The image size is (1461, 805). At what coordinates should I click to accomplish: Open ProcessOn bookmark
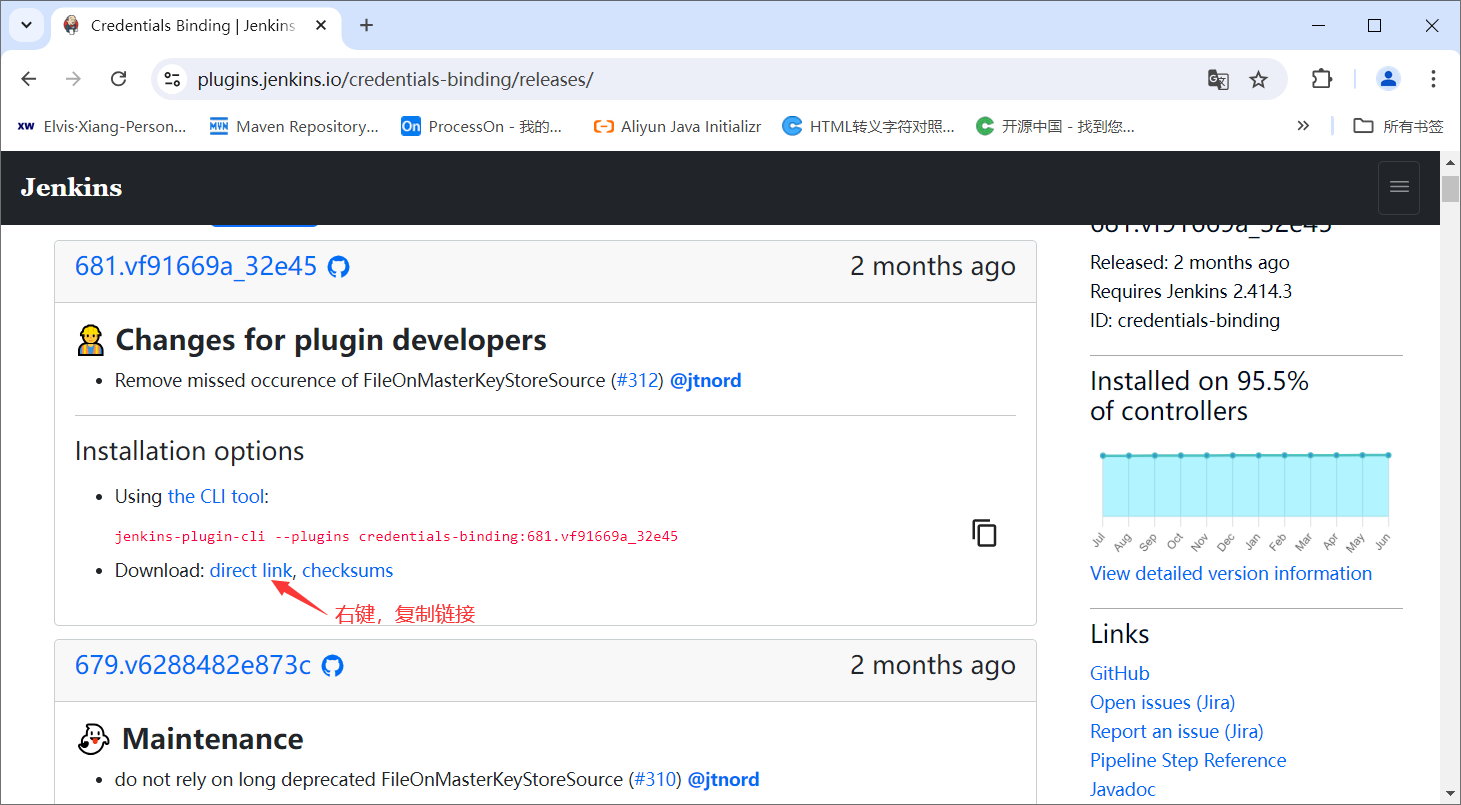482,126
